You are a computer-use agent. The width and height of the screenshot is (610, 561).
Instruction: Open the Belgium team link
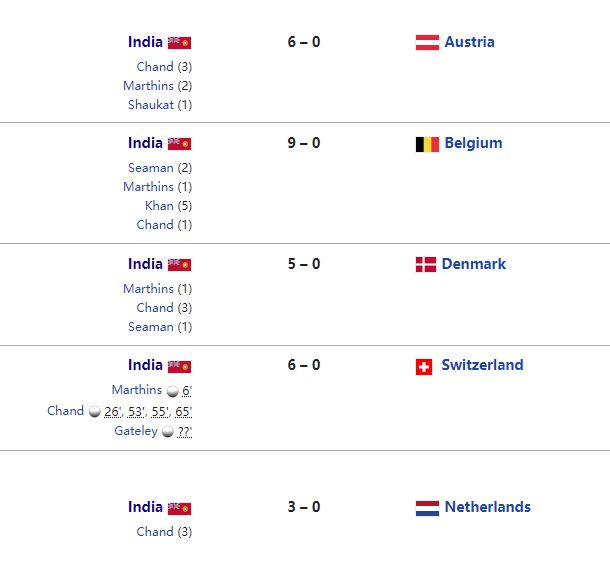(473, 143)
